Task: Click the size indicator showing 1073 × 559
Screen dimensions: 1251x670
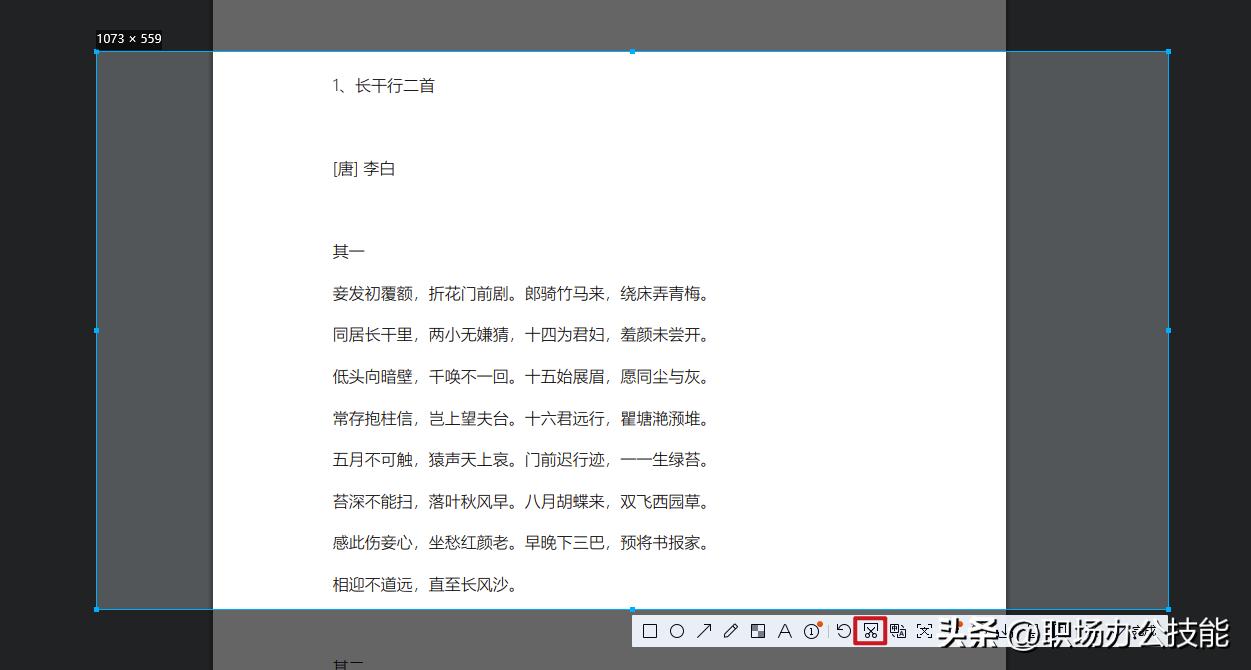Action: point(129,38)
